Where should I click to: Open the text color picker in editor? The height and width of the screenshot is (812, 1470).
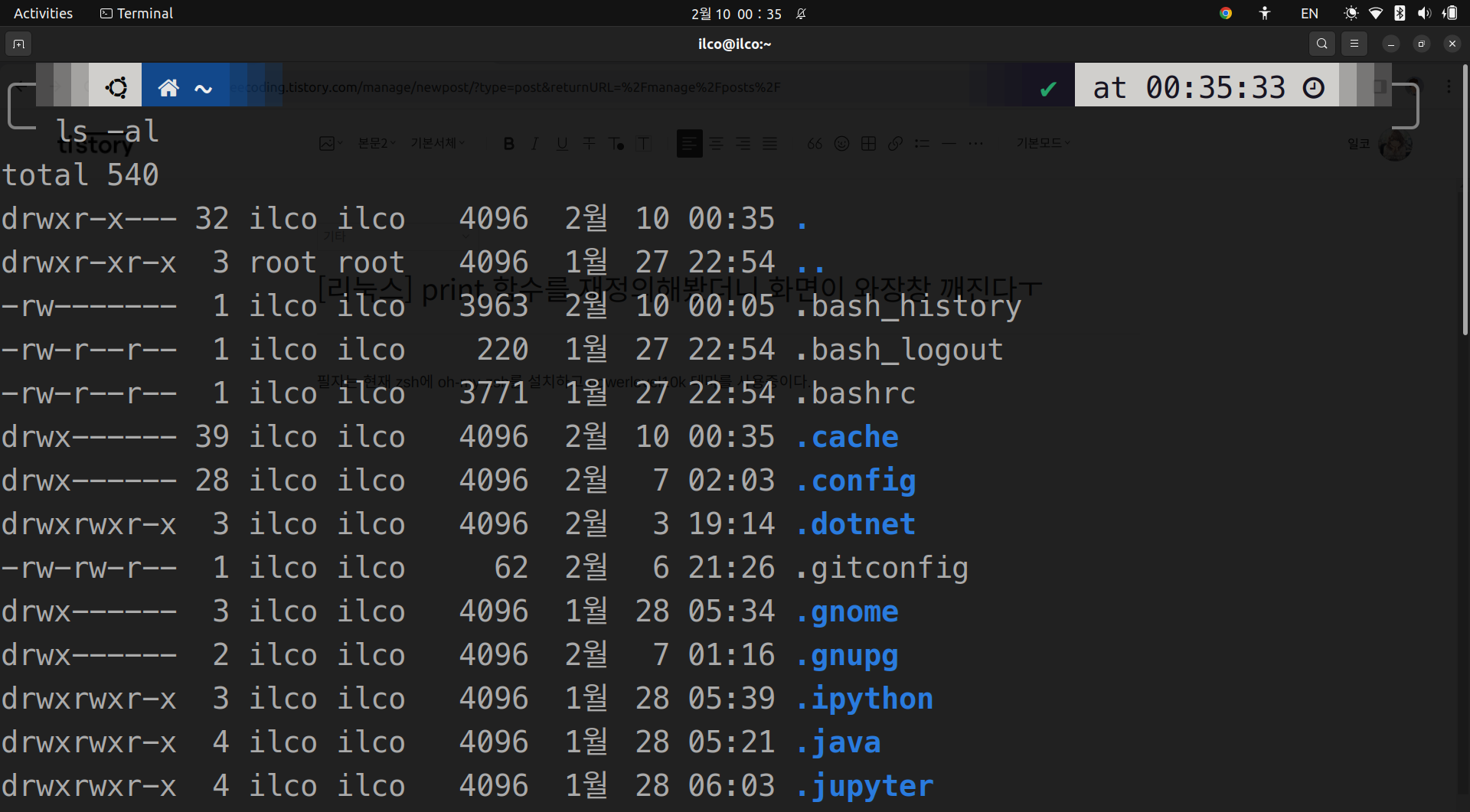click(616, 143)
